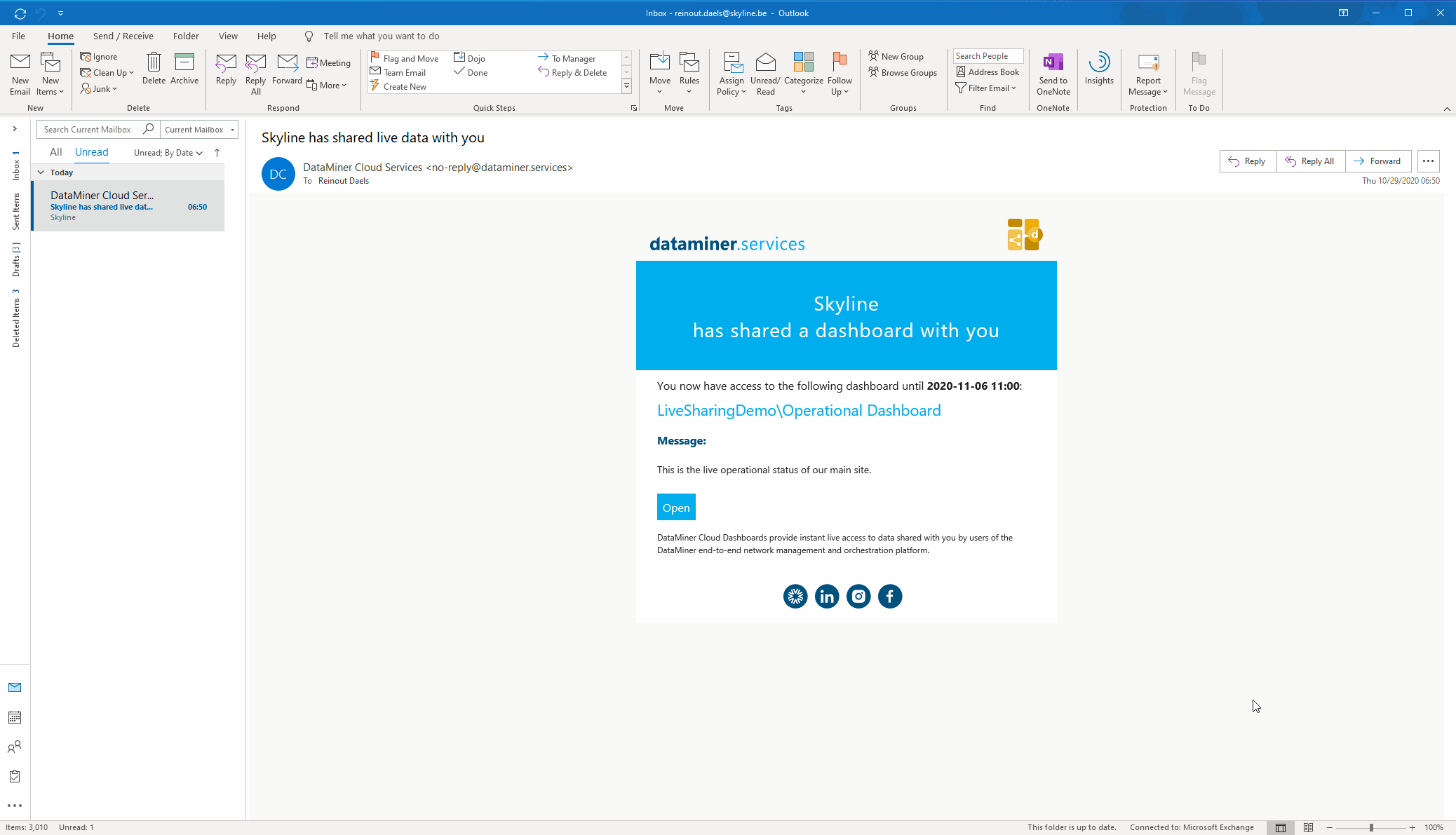
Task: Click the New Email icon
Action: tap(20, 62)
